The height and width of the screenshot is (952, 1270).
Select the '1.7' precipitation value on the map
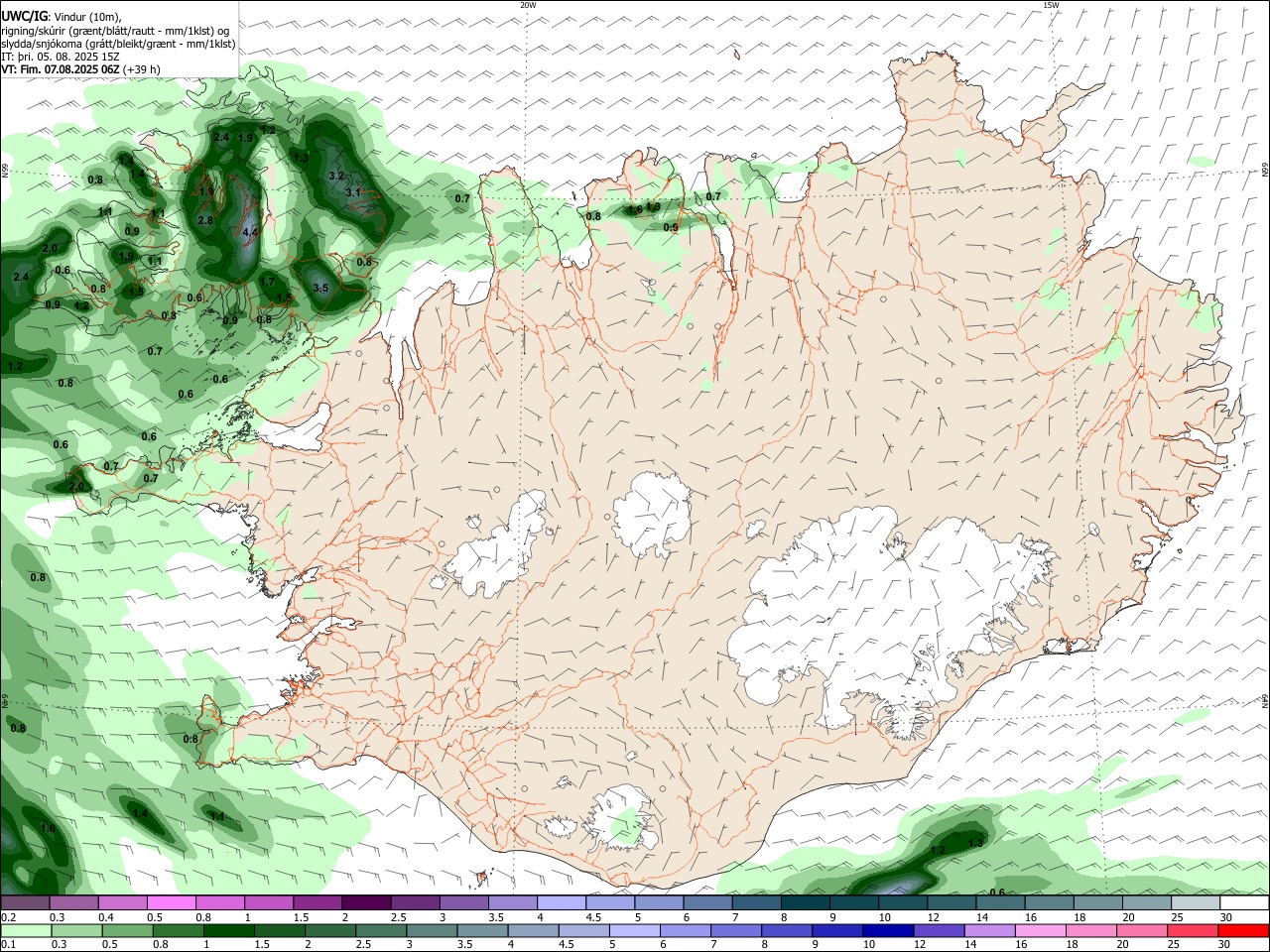click(267, 282)
